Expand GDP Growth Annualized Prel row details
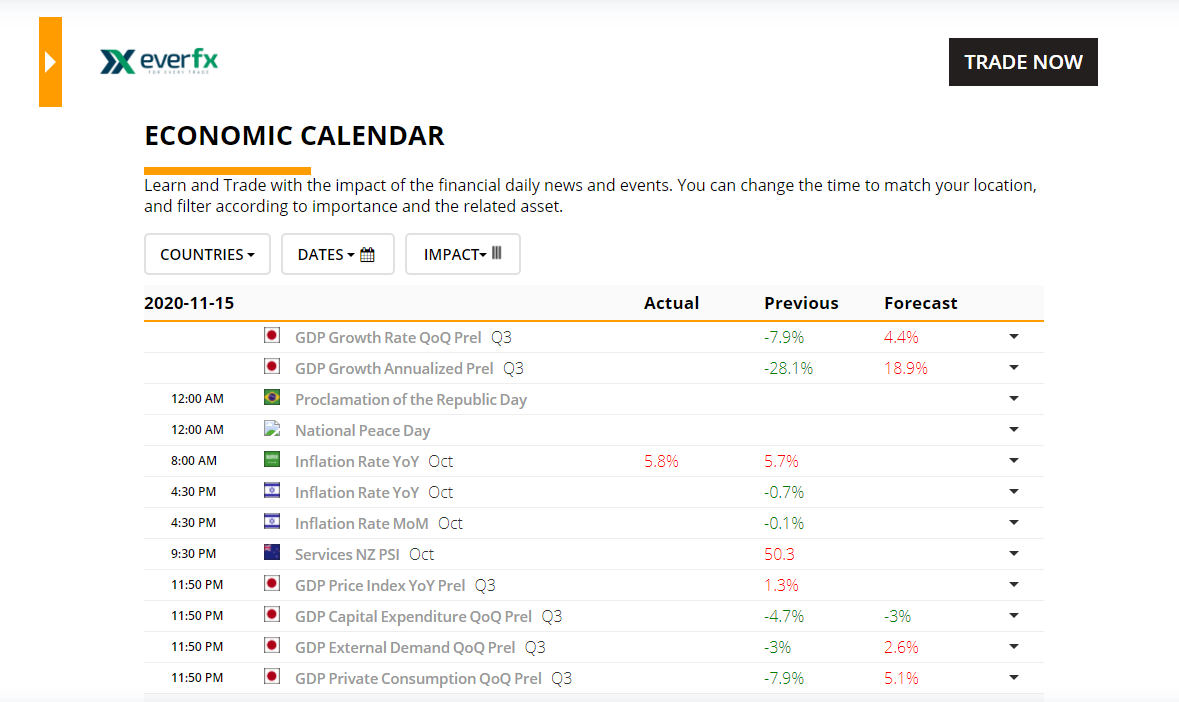 [1013, 368]
